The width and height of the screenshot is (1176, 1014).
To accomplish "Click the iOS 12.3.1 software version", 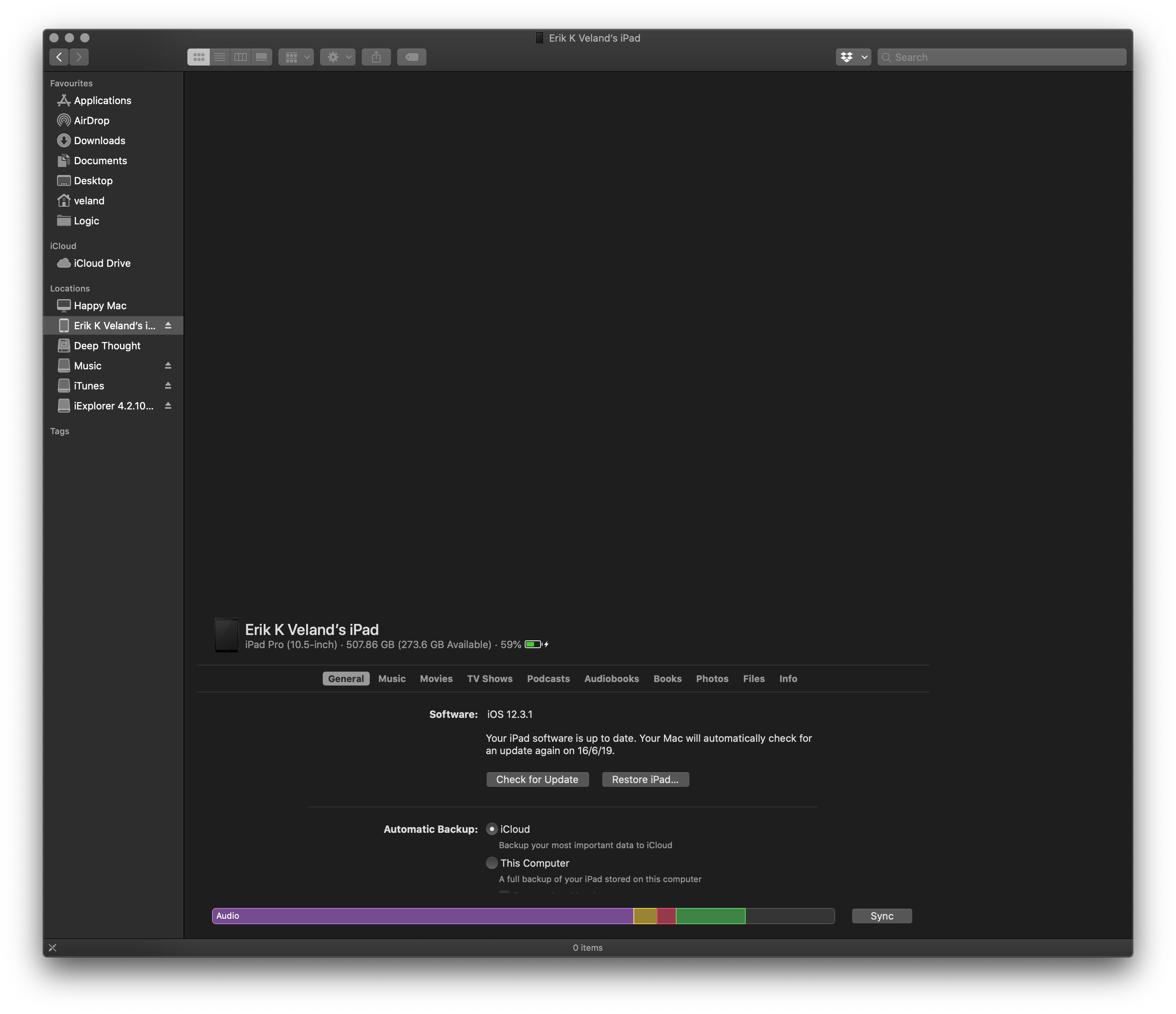I will point(510,714).
